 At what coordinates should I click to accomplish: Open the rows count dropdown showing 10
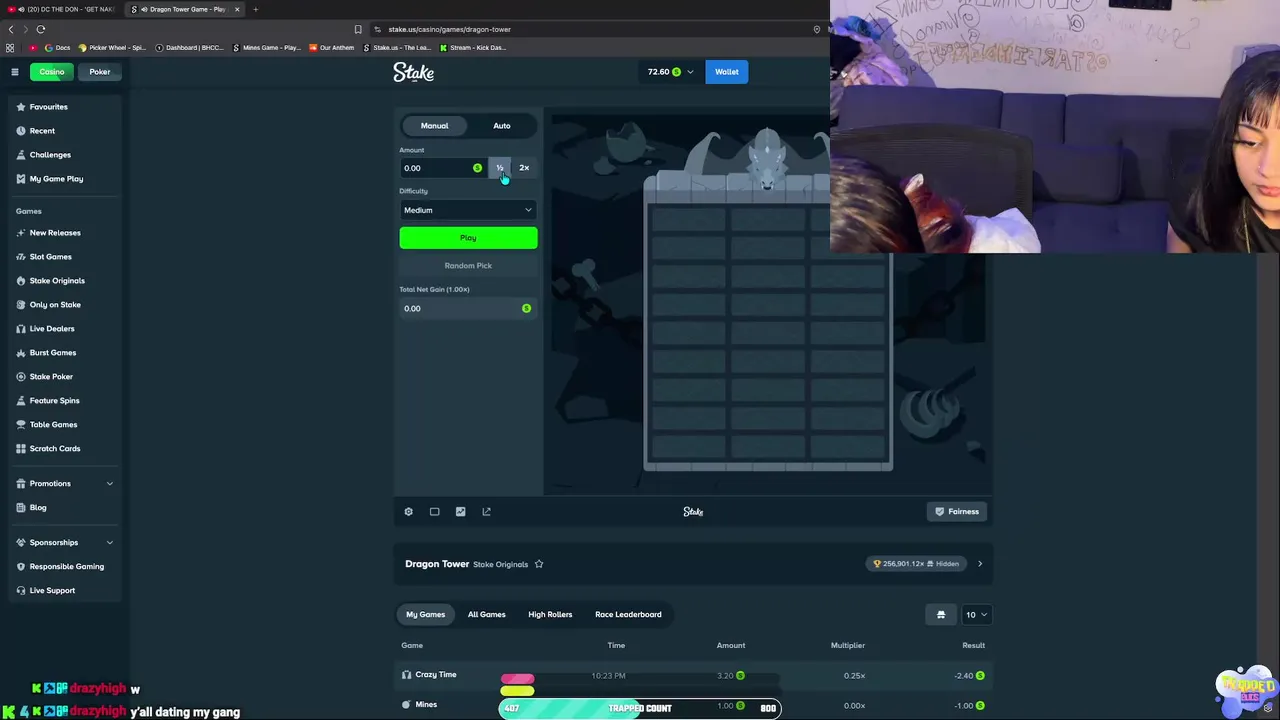975,615
